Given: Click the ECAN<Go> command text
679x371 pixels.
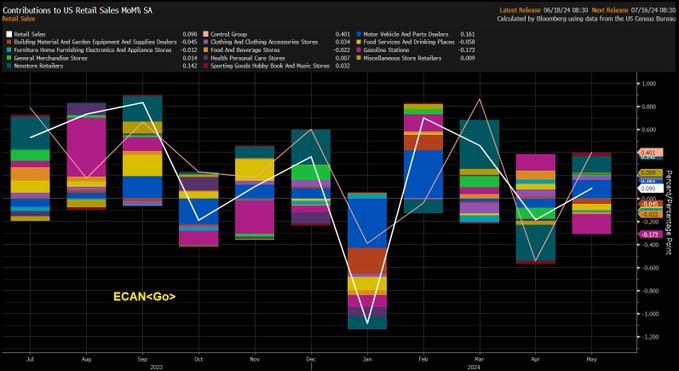Looking at the screenshot, I should tap(144, 297).
